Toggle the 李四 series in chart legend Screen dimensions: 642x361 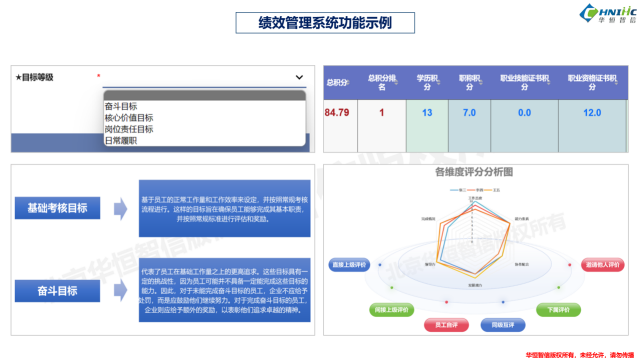[475, 190]
